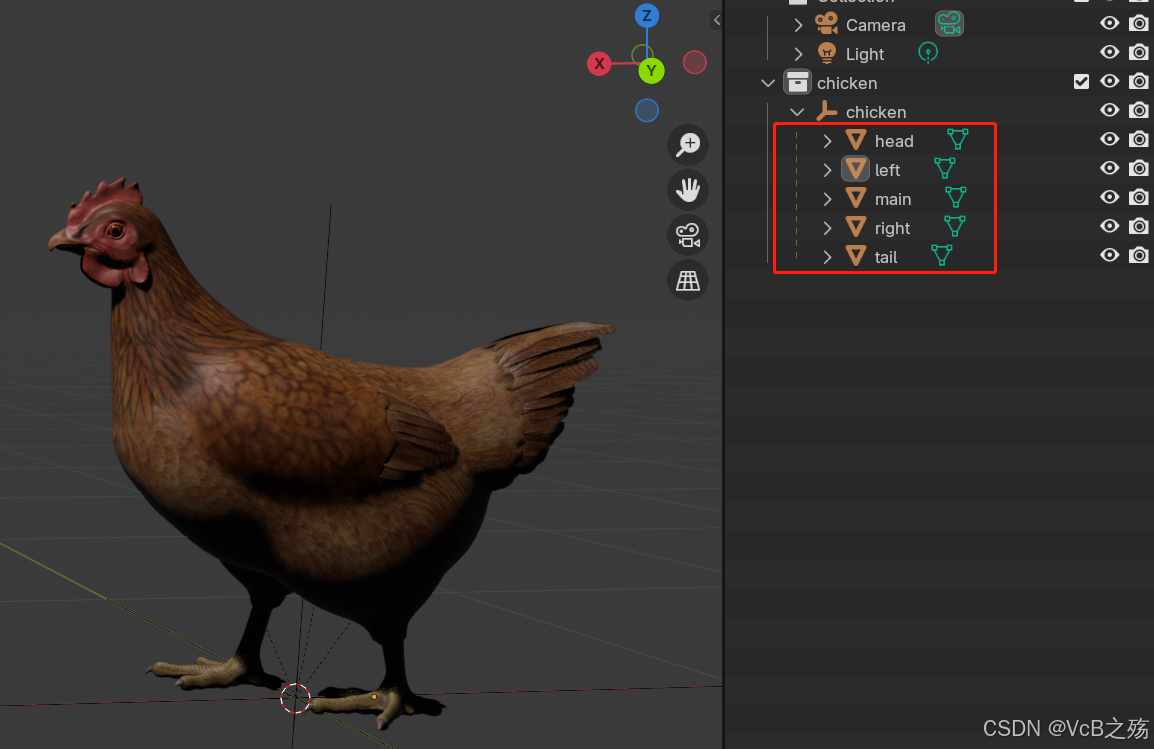Disable main render via camera icon
1154x749 pixels.
[x=1139, y=197]
